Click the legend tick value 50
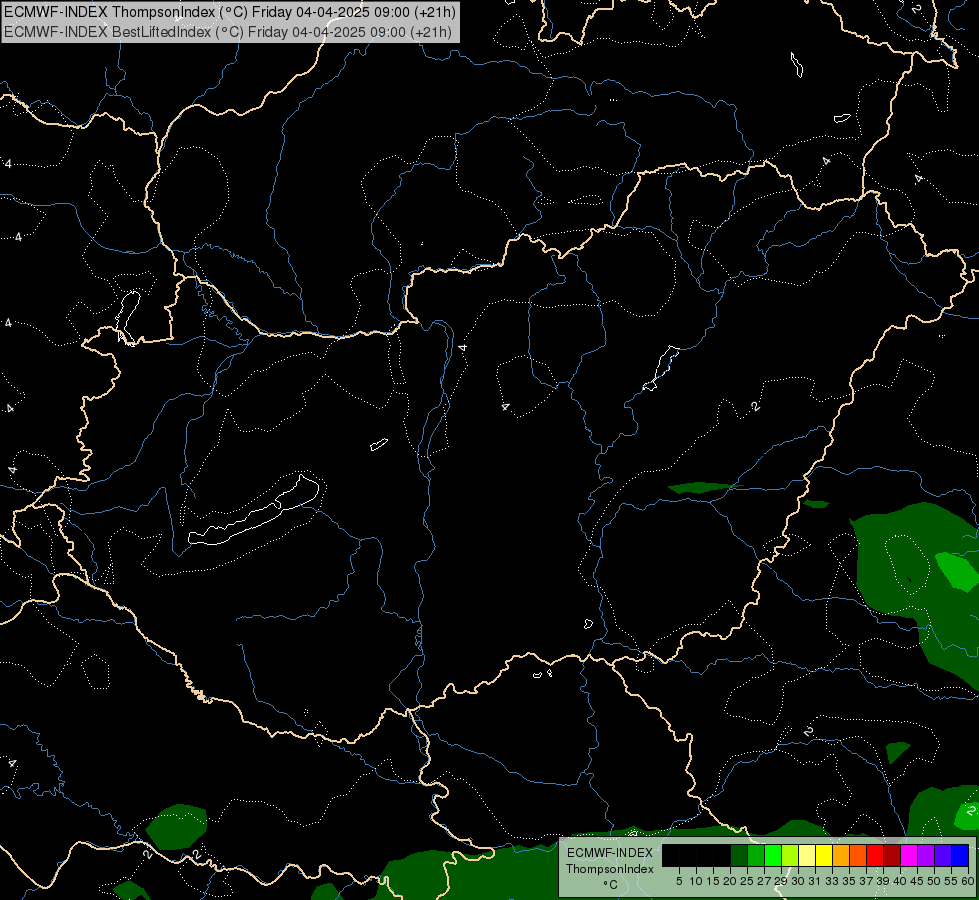 [933, 881]
